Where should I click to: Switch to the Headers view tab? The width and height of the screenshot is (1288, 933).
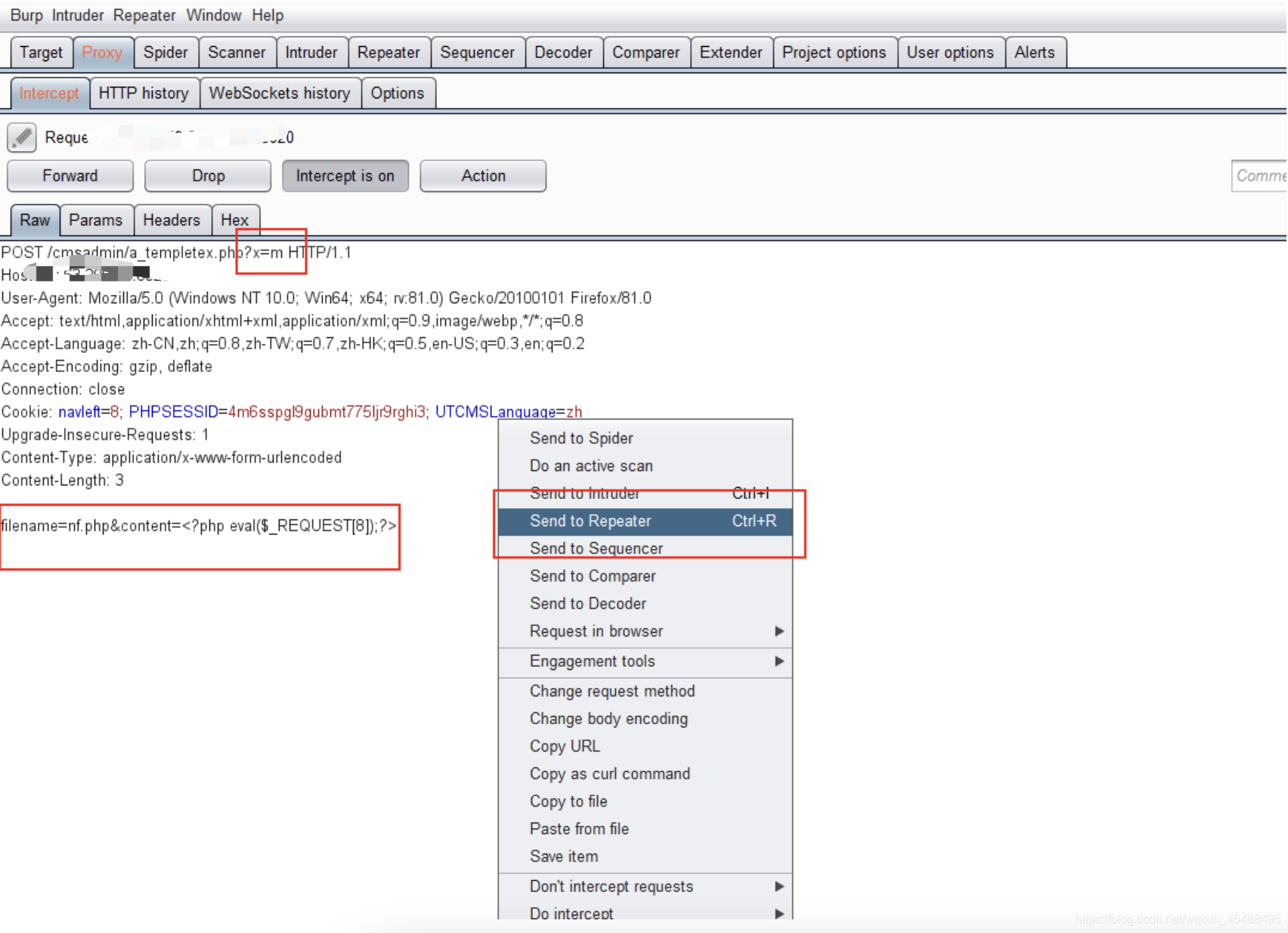click(x=172, y=220)
